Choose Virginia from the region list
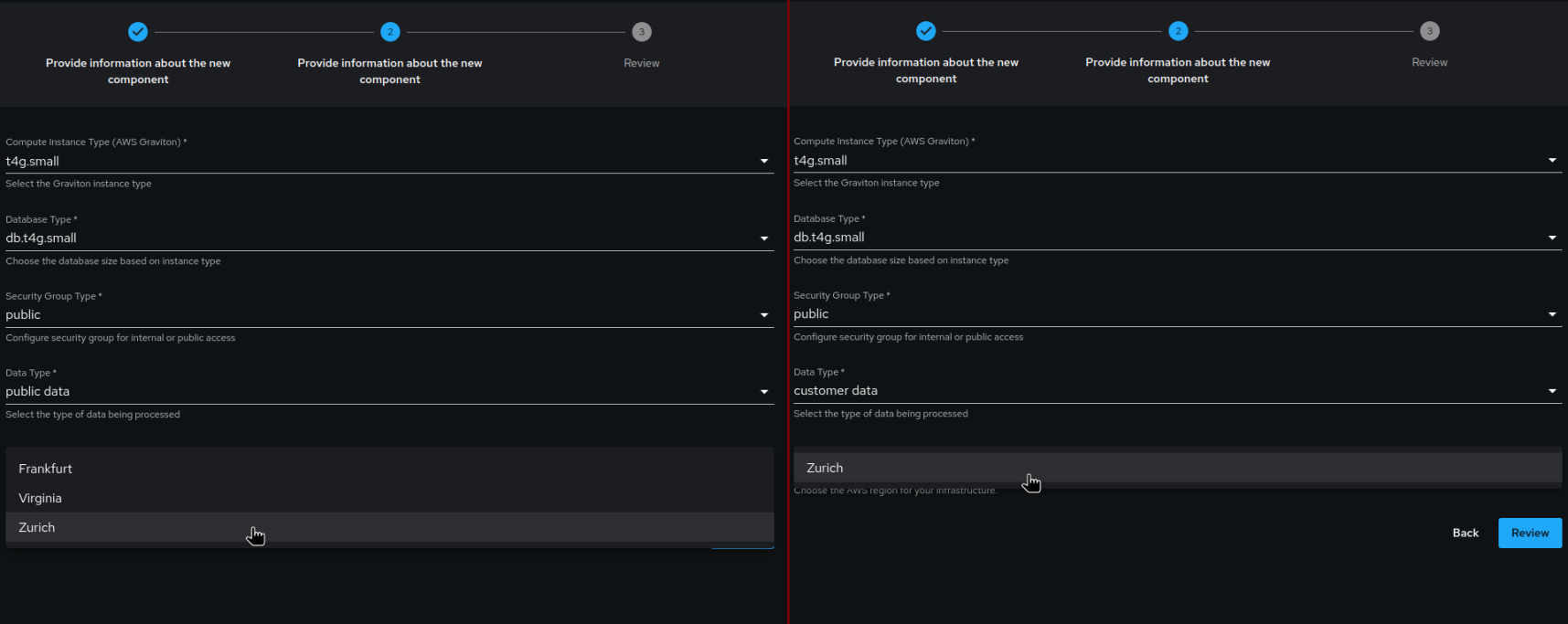Screen dimensions: 1568x624 [40, 498]
